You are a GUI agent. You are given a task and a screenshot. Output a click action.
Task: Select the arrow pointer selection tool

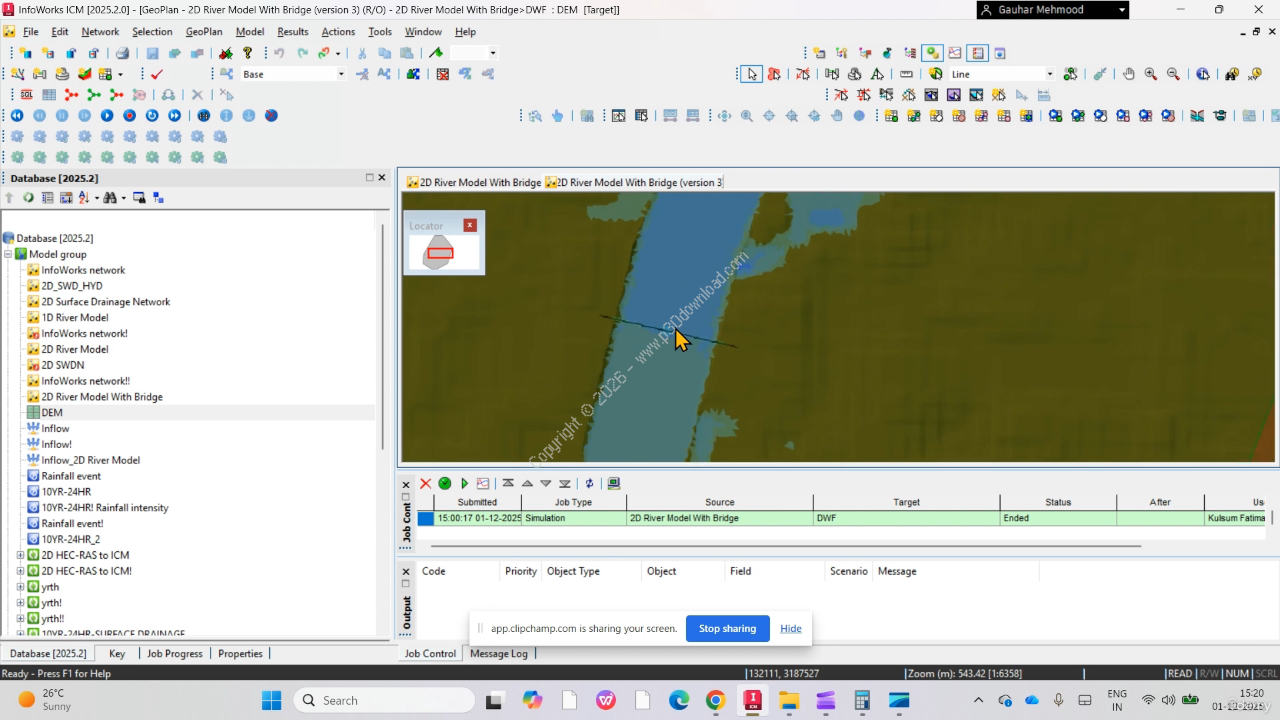(751, 74)
